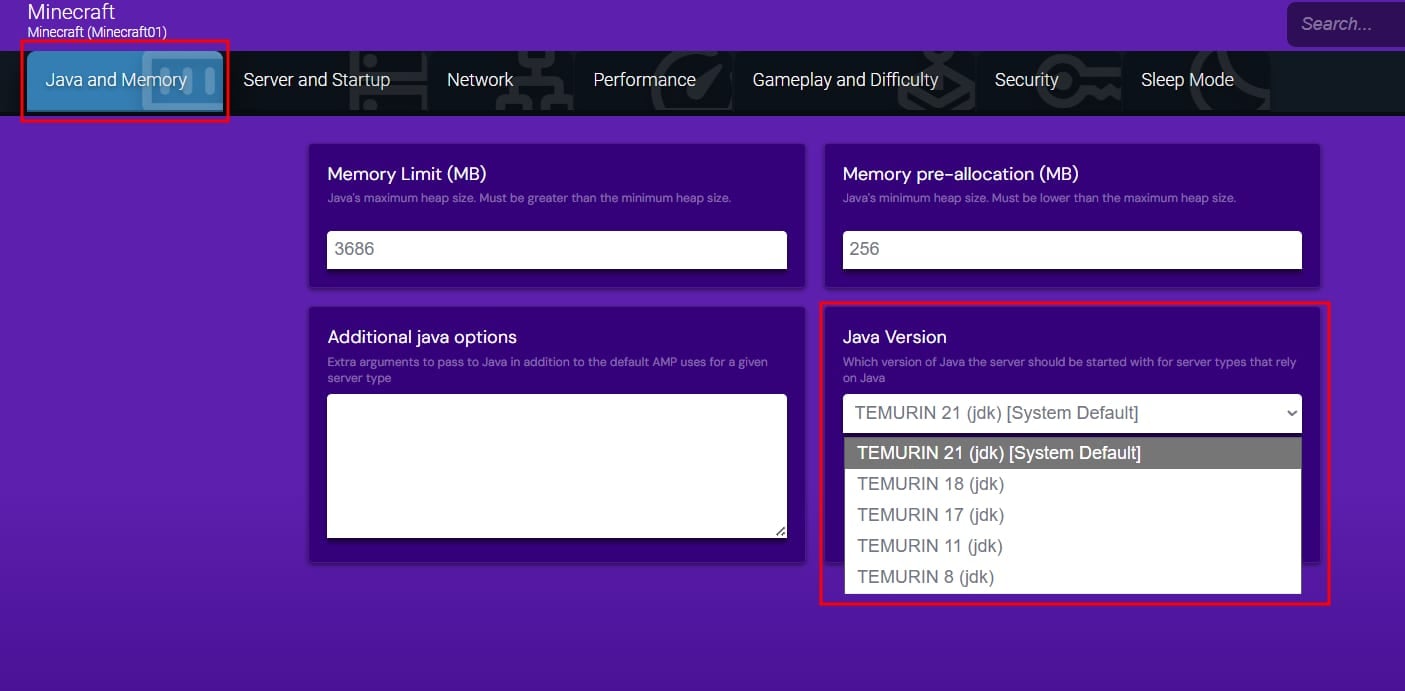This screenshot has width=1405, height=691.
Task: Click the Additional java options heading
Action: pyautogui.click(x=422, y=337)
